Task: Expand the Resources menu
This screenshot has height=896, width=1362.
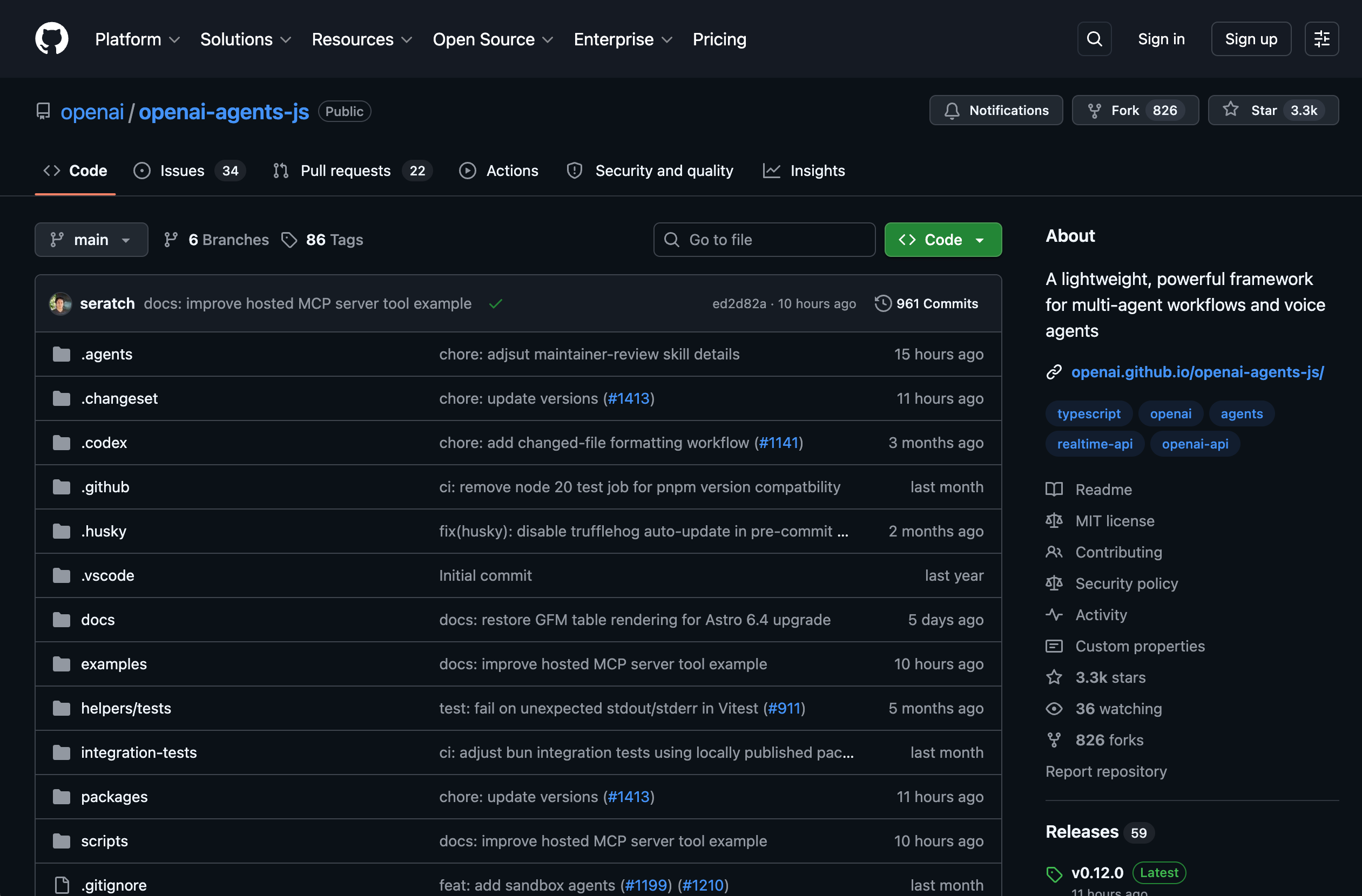Action: coord(362,39)
